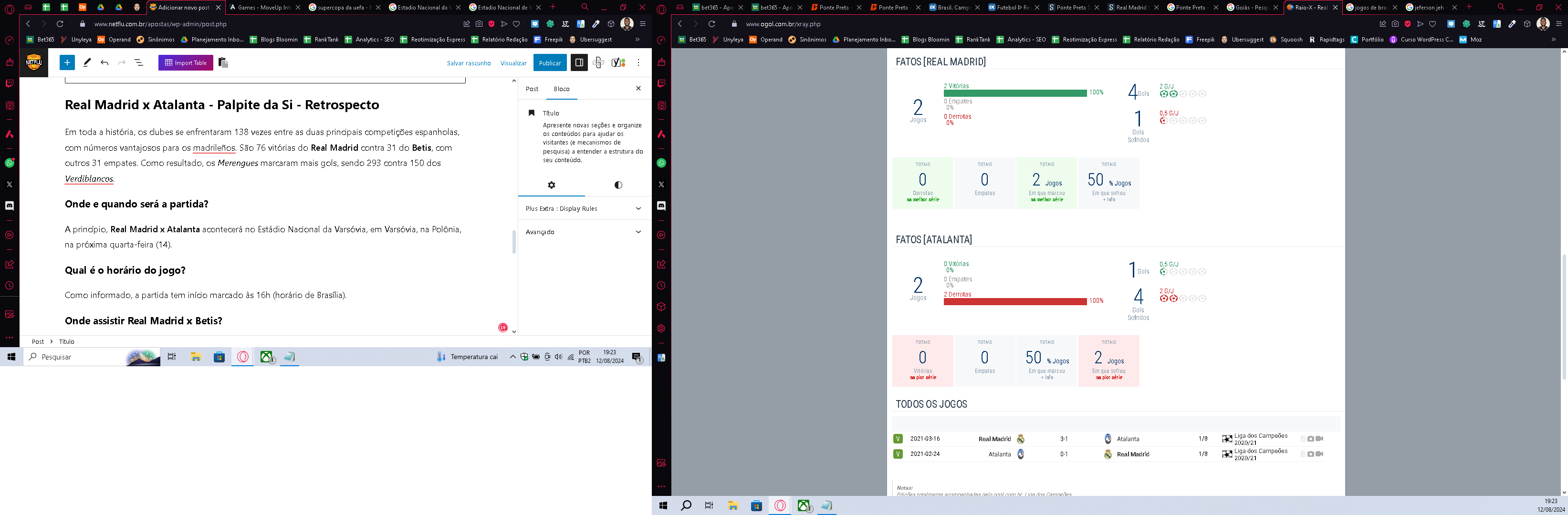Show more bookmarks chevron in left window
The width and height of the screenshot is (1568, 515).
[638, 40]
